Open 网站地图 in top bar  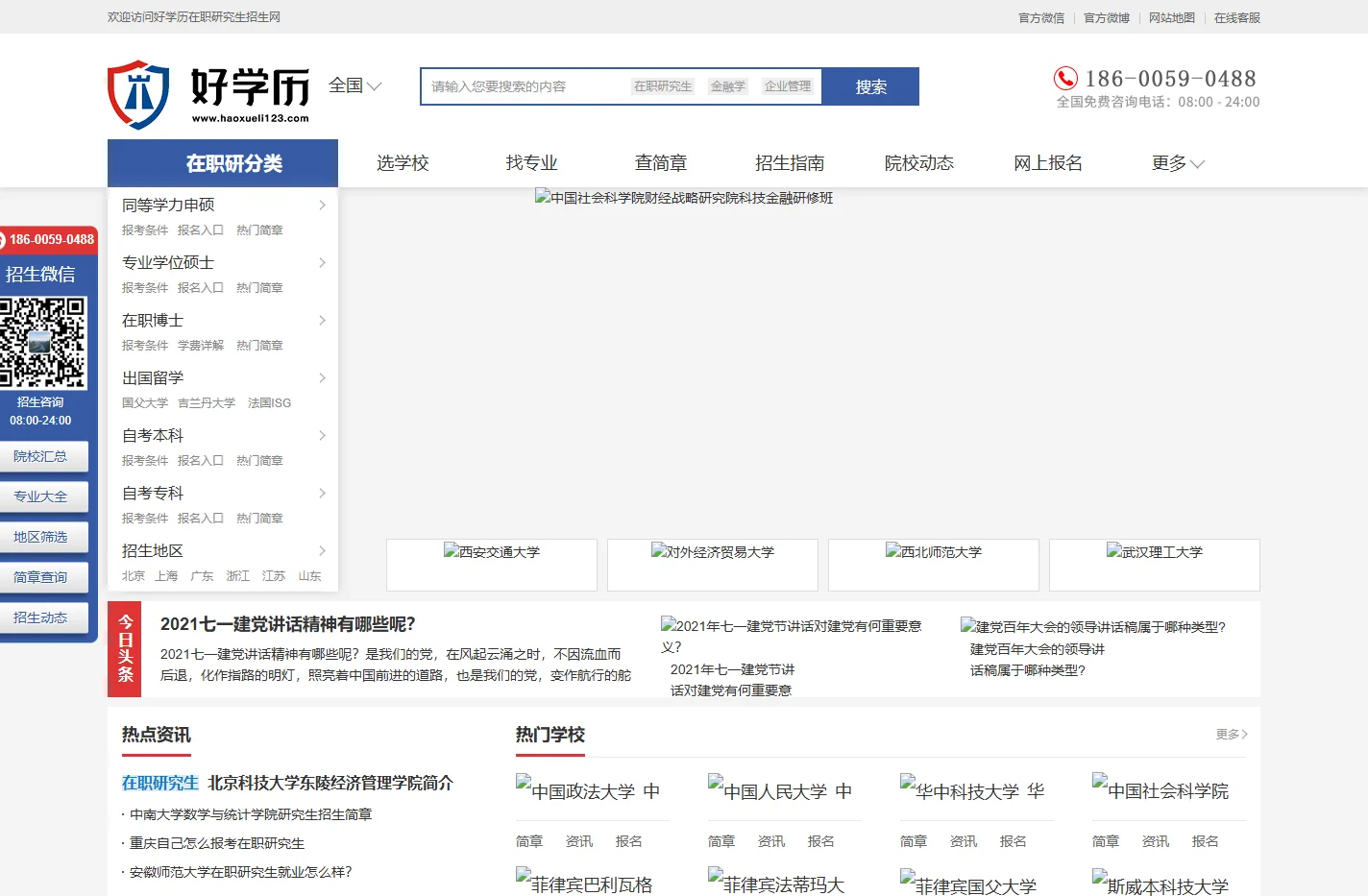1172,17
